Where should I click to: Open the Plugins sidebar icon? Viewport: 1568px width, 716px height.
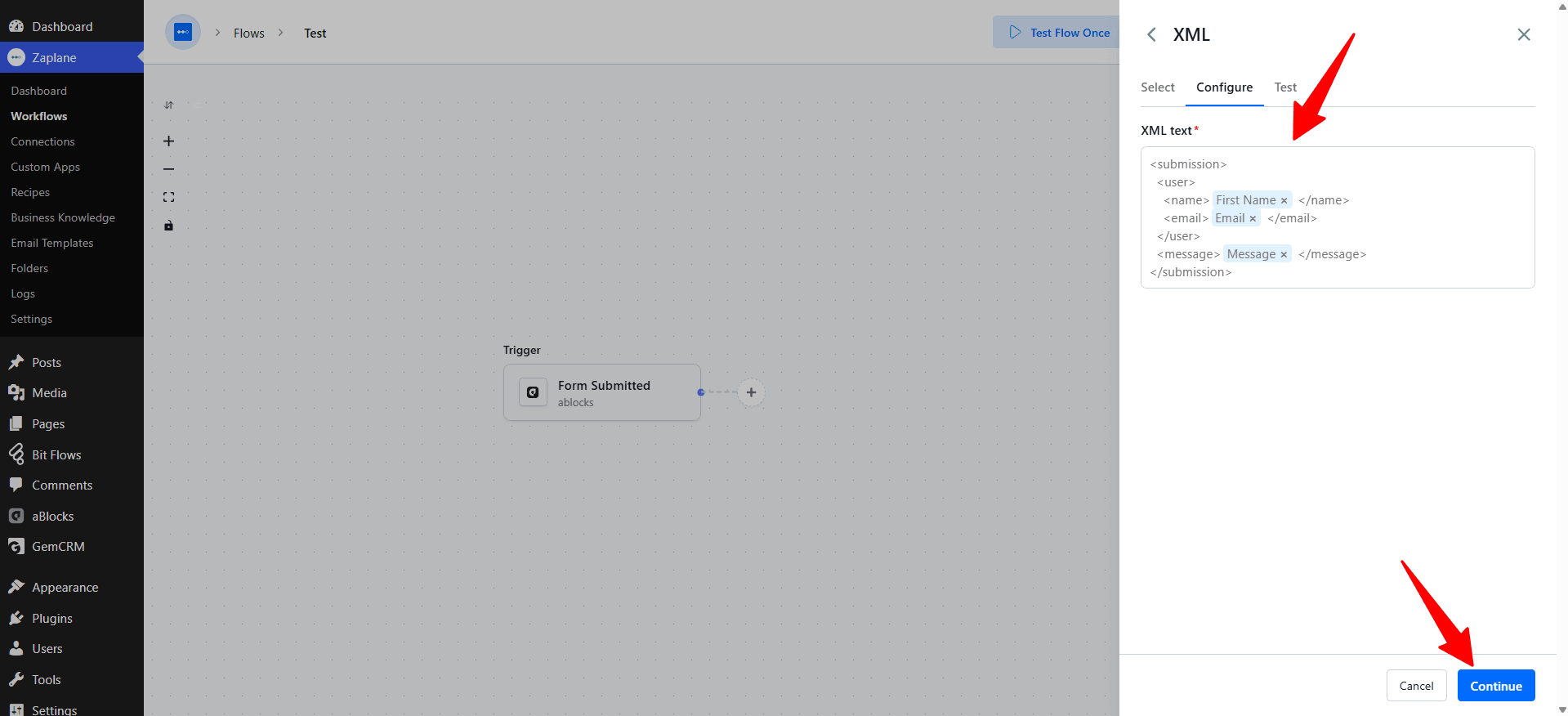[x=16, y=618]
